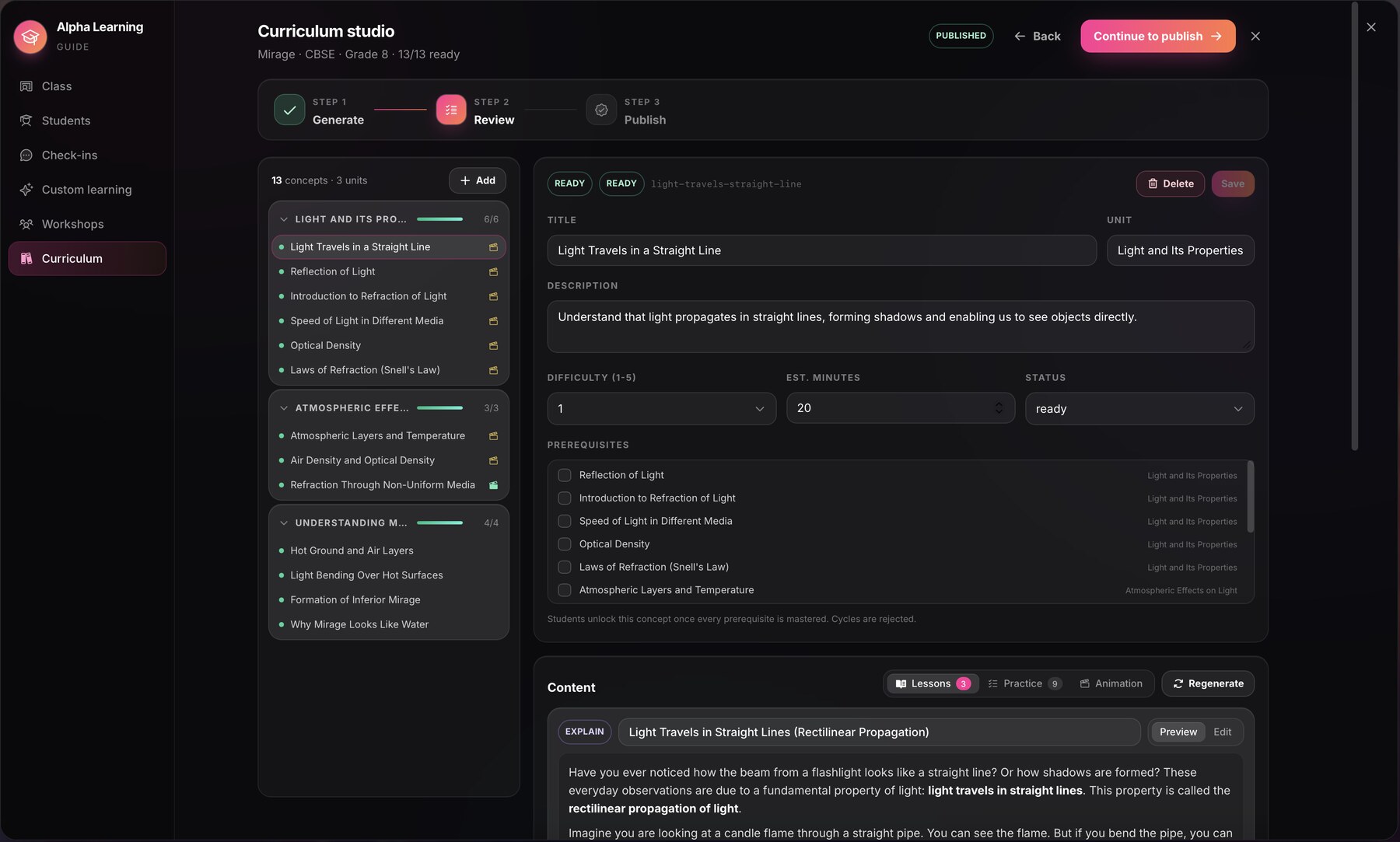Image resolution: width=1400 pixels, height=842 pixels.
Task: Click the Title input field
Action: 821,250
